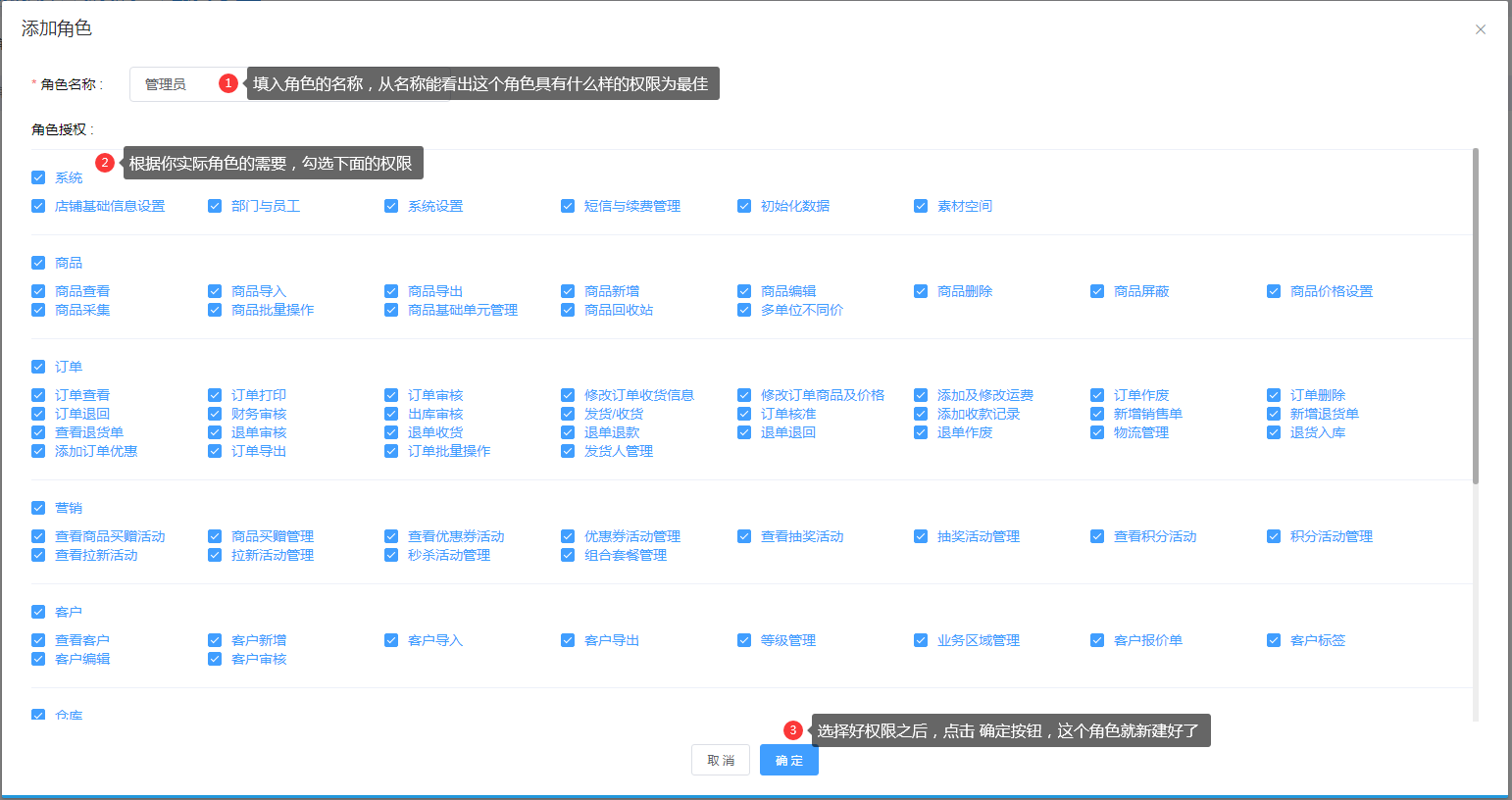
Task: Toggle the 订单 category checkbox
Action: pyautogui.click(x=38, y=367)
